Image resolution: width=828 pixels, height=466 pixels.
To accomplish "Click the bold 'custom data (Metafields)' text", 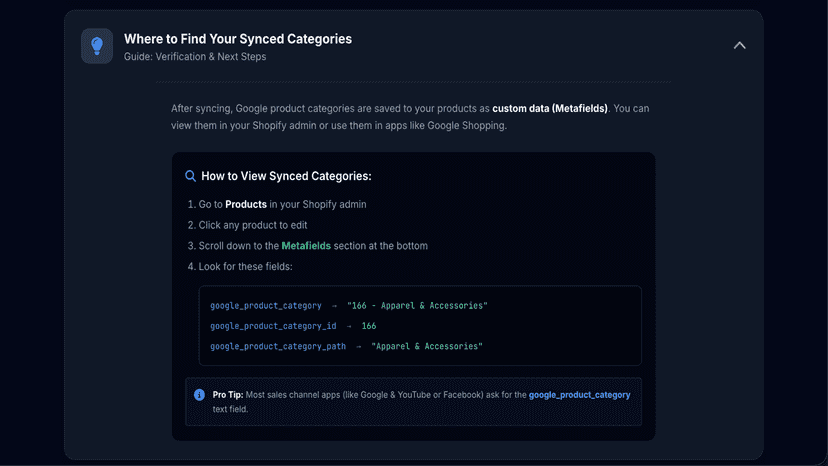I will pyautogui.click(x=550, y=108).
